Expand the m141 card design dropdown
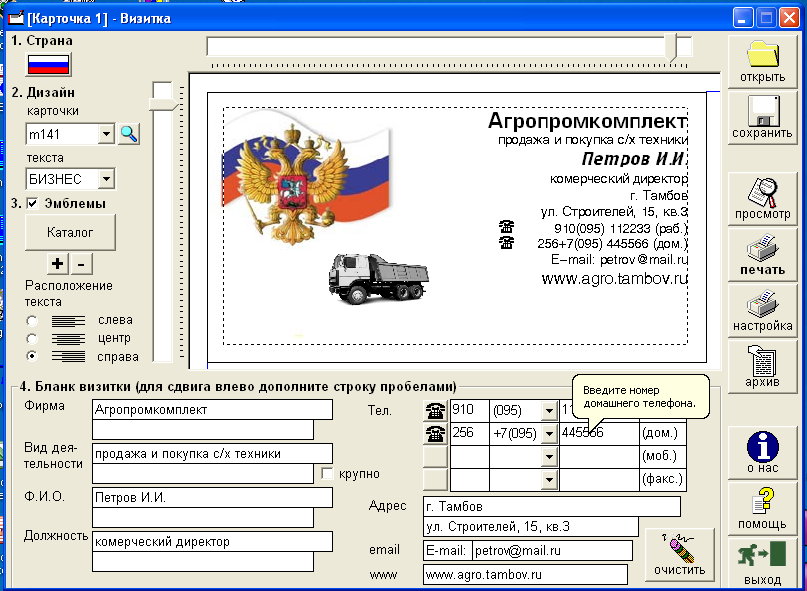807x591 pixels. tap(106, 134)
